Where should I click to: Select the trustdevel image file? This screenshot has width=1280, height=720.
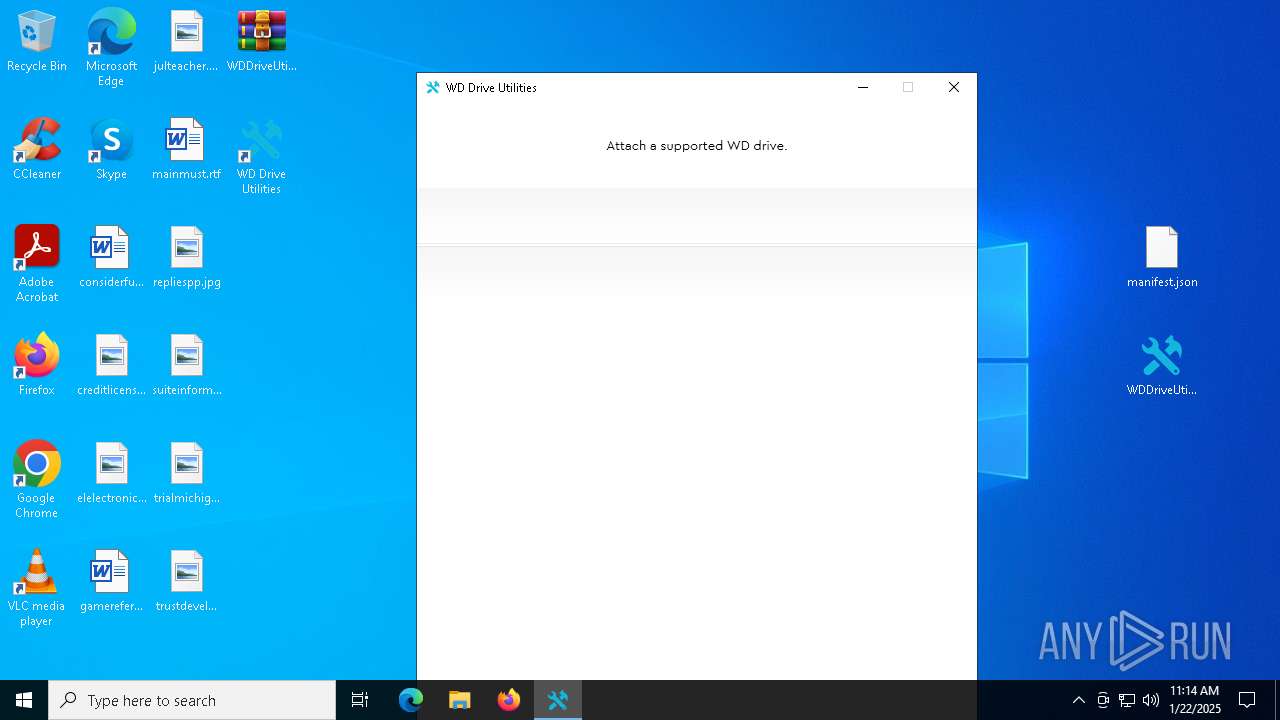[x=186, y=582]
